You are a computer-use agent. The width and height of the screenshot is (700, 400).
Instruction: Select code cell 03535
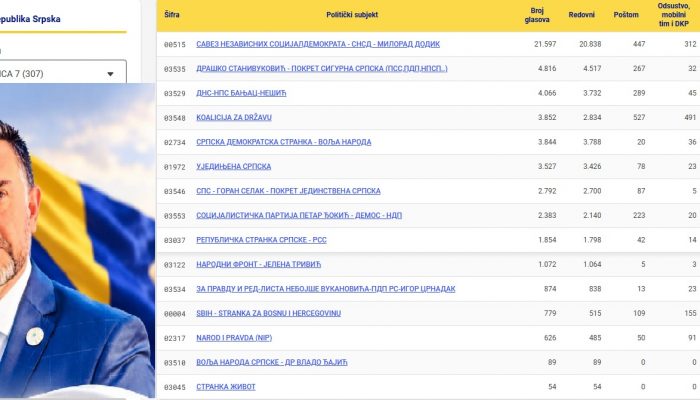(175, 69)
